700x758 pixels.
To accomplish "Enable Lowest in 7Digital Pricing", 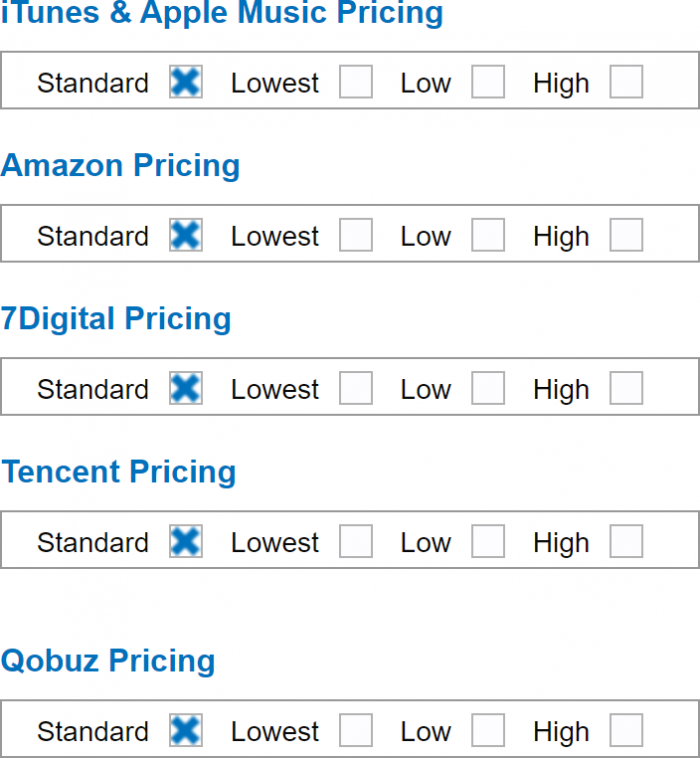I will pyautogui.click(x=356, y=388).
